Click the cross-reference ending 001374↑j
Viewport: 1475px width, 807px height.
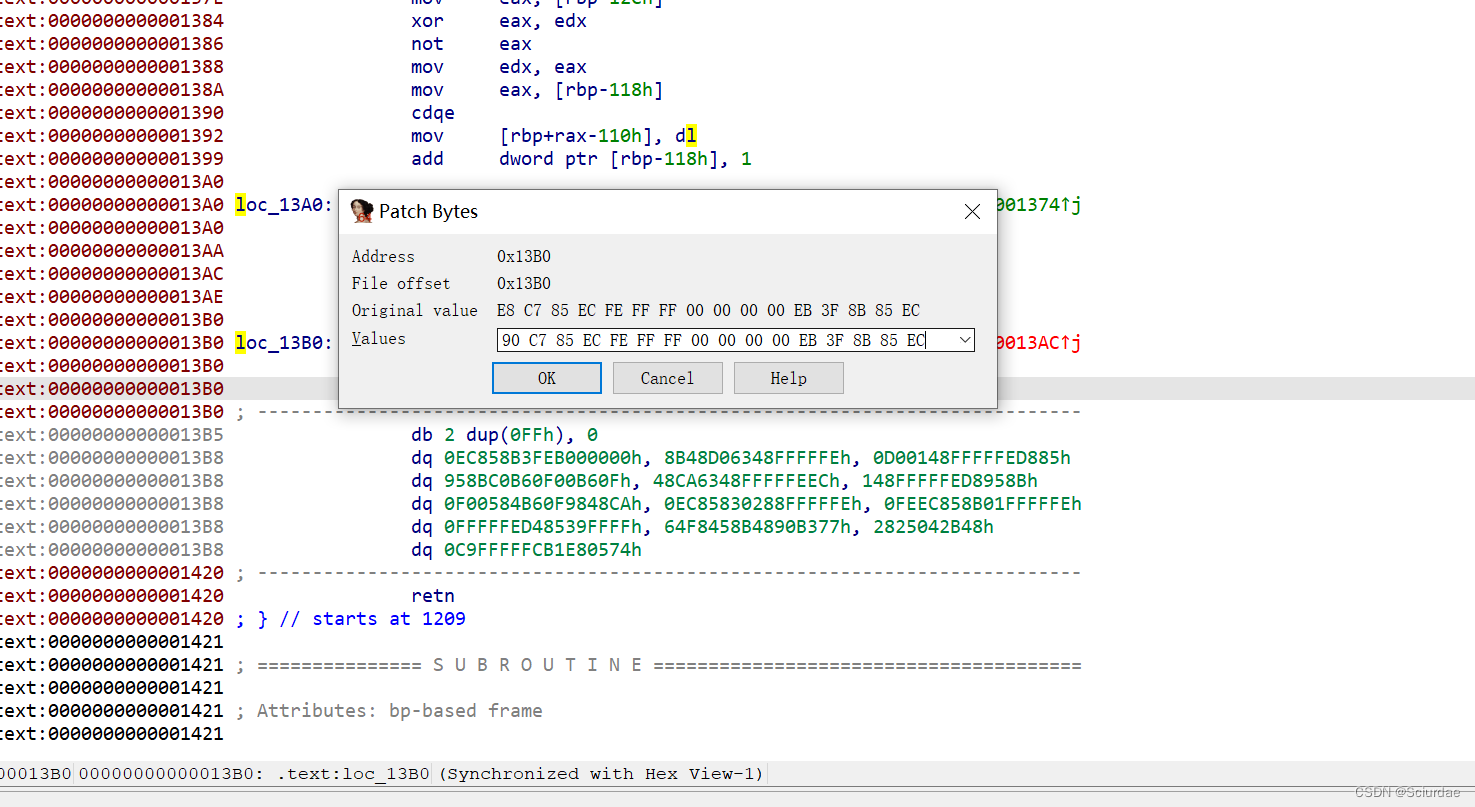(x=1039, y=205)
